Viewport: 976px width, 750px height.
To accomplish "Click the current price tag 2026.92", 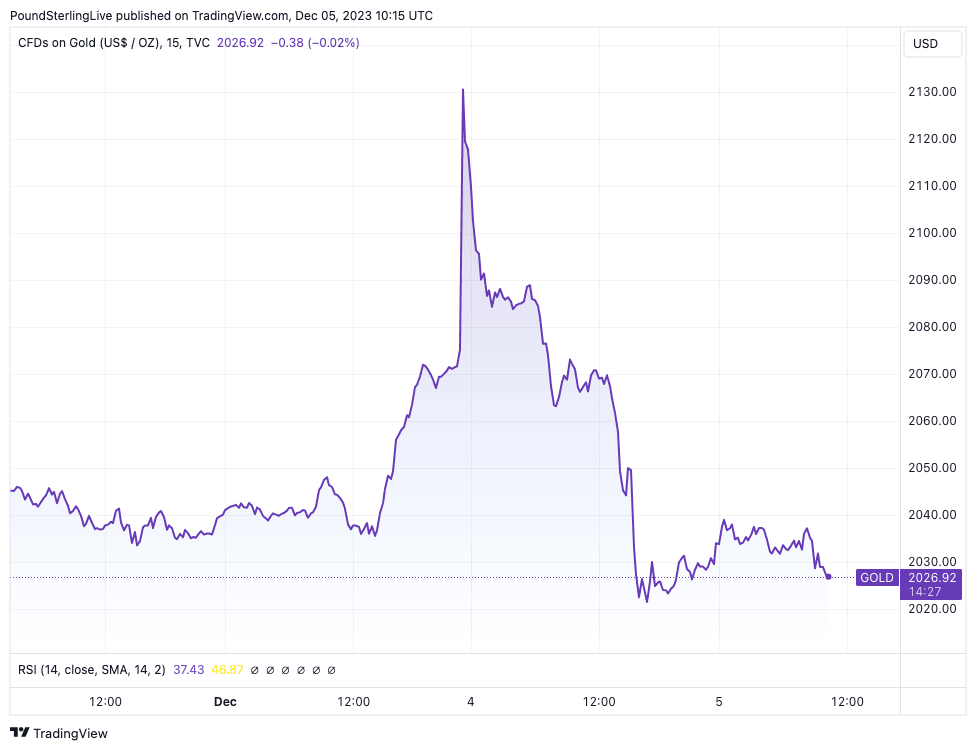I will pos(929,577).
